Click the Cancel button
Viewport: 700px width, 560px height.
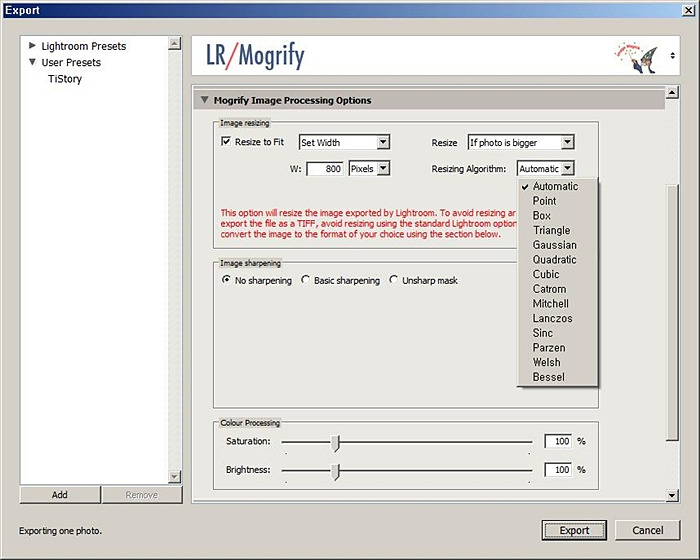pos(648,531)
